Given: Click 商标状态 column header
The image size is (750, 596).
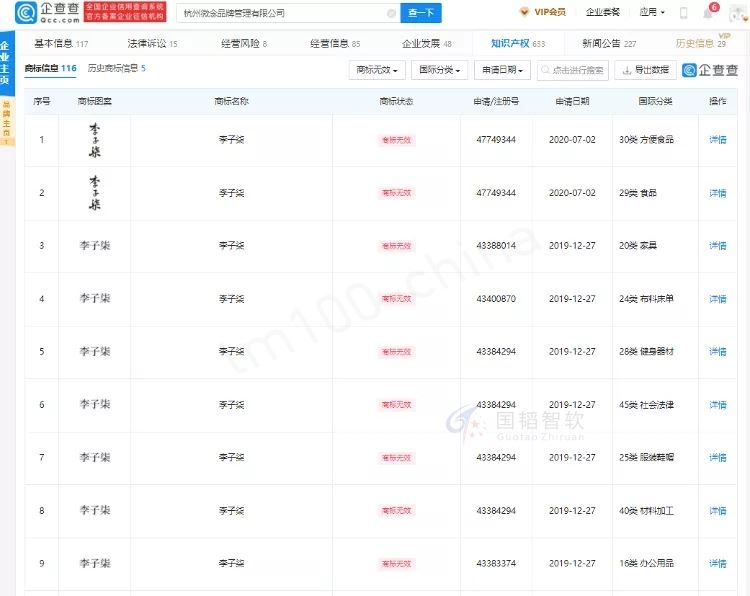Looking at the screenshot, I should point(396,101).
